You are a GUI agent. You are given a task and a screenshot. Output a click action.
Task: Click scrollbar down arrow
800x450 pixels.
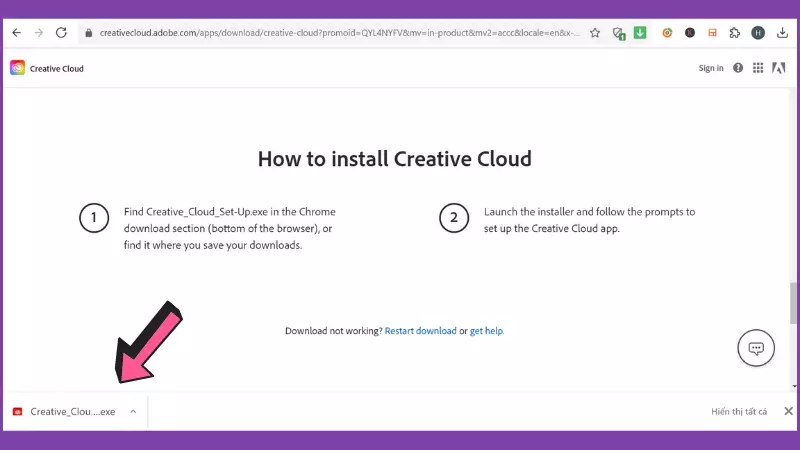(x=794, y=386)
